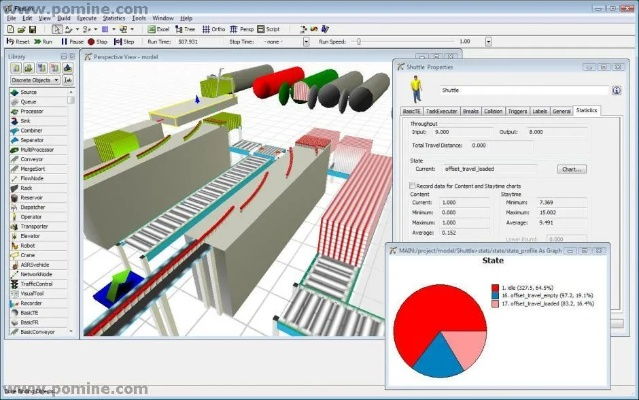Open the Breaks tab in Shuttle Properties
Screen dimensions: 639x400
click(471, 111)
